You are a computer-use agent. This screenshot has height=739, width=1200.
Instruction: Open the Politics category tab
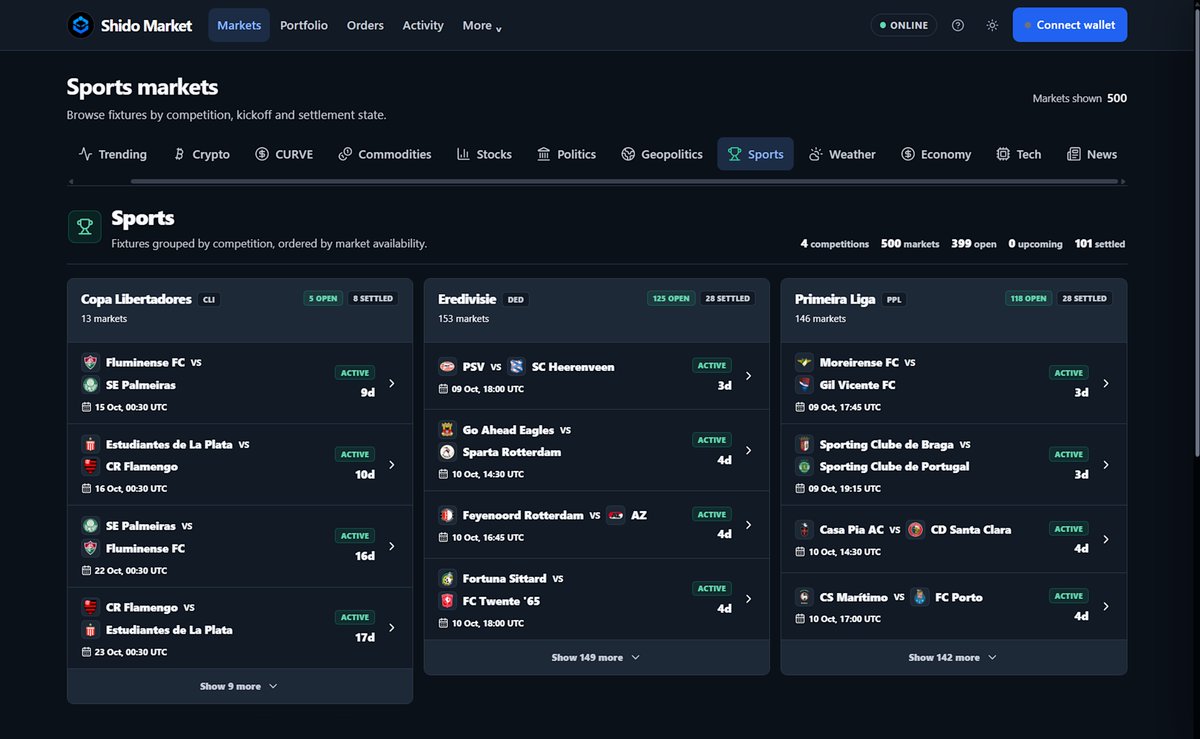[566, 154]
